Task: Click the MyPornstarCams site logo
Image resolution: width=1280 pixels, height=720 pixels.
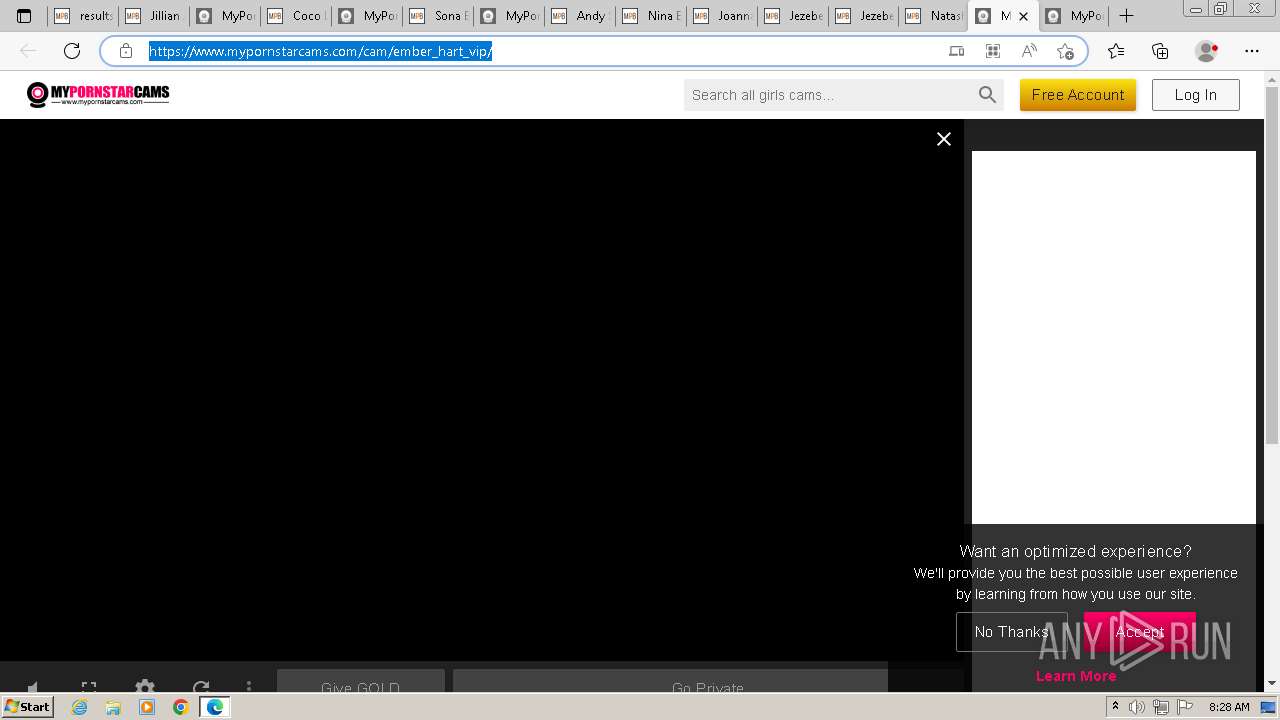Action: tap(98, 95)
